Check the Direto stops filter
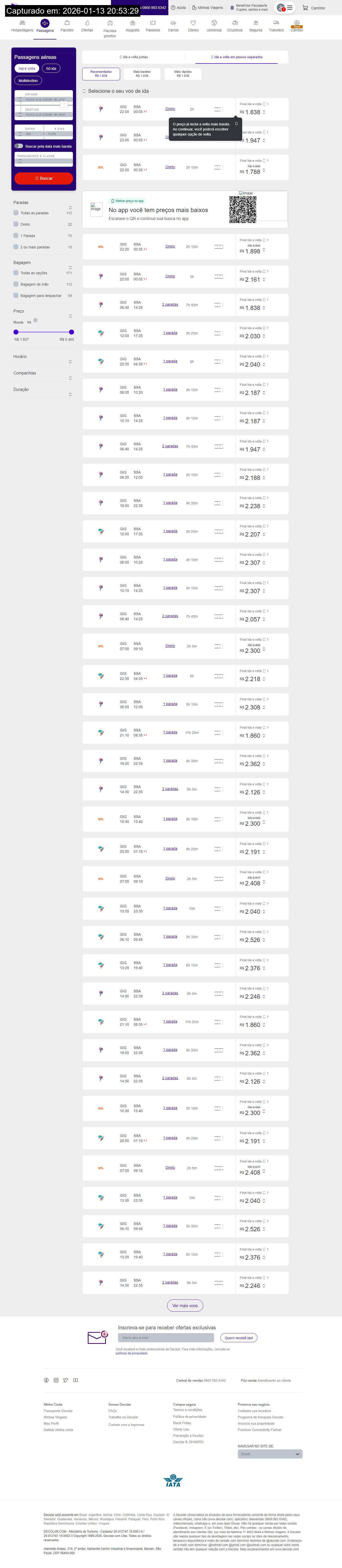Viewport: 342px width, 1568px height. point(16,224)
